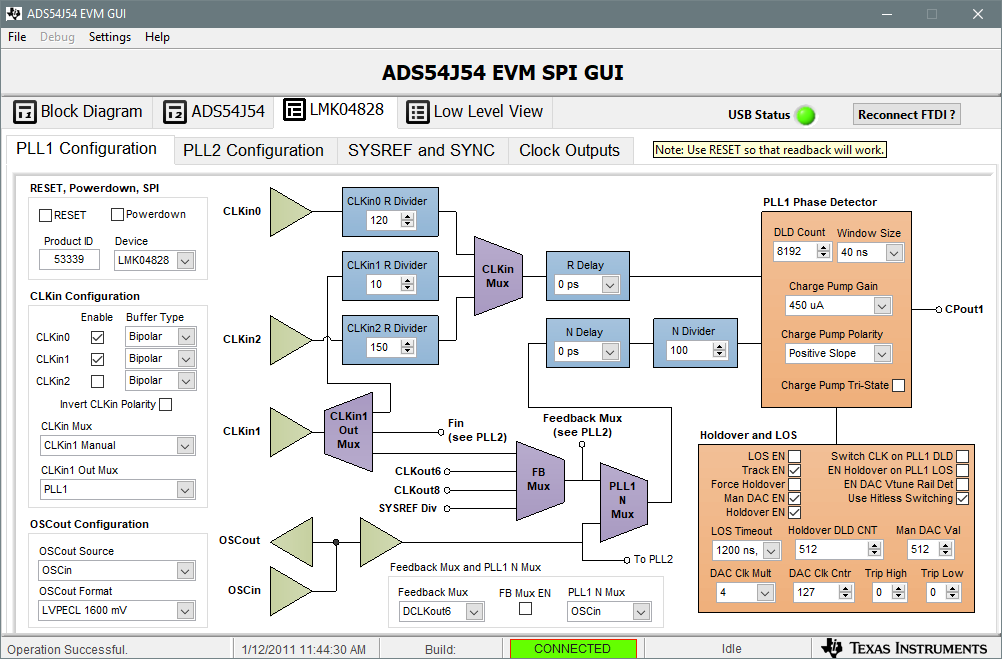Open the Feedback Mux dropdown
Viewport: 1002px width, 659px height.
474,612
